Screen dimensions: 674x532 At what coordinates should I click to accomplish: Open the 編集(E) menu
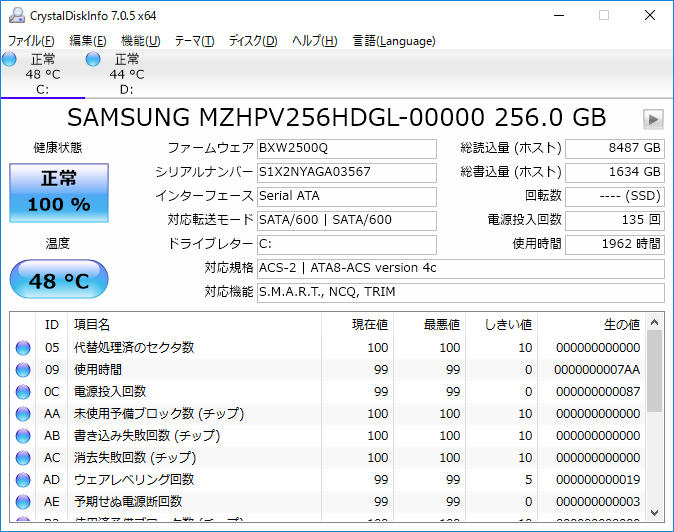tap(88, 41)
